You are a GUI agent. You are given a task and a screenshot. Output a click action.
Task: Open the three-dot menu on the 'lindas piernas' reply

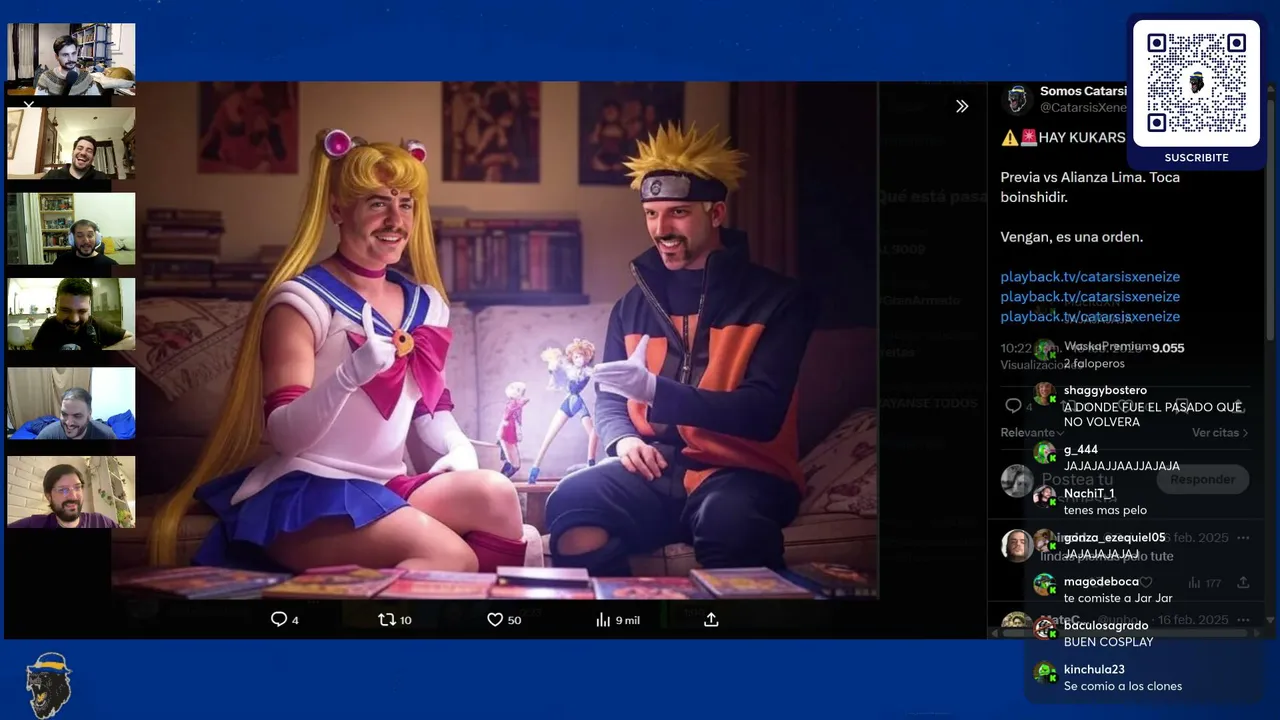1243,538
